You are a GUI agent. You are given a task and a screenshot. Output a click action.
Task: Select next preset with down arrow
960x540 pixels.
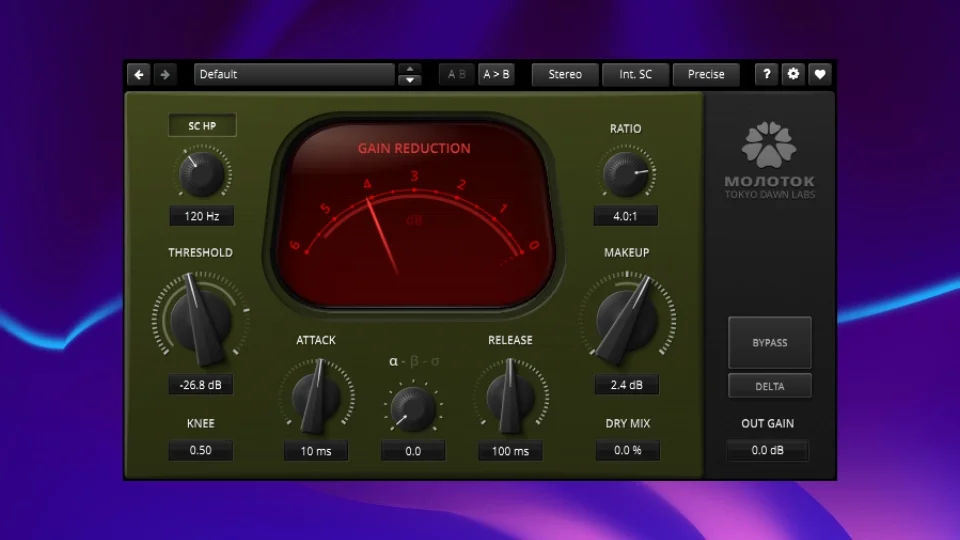click(x=410, y=80)
